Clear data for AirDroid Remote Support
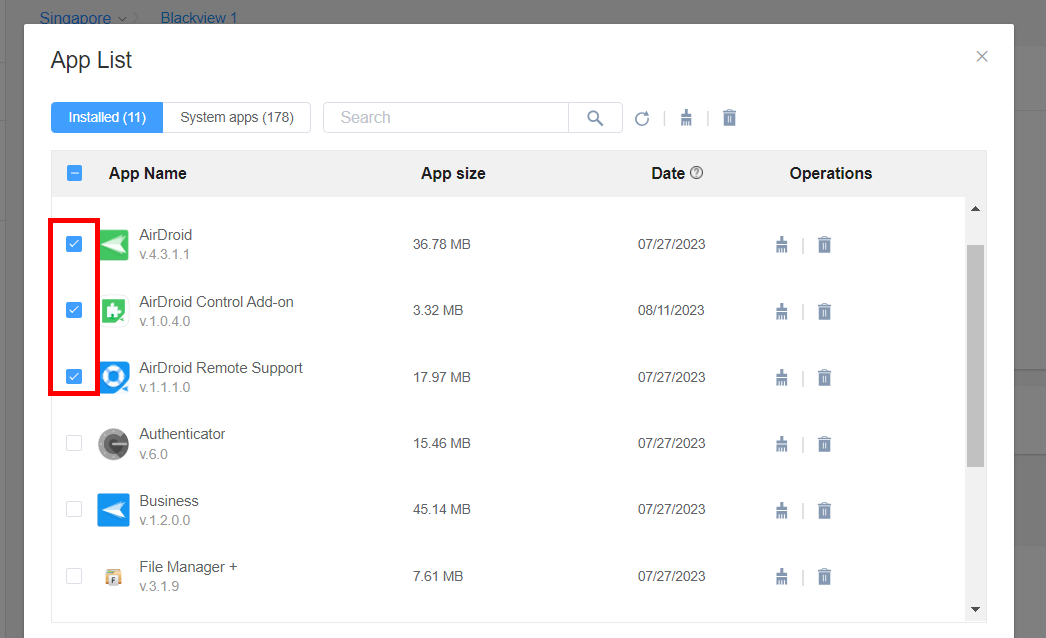The height and width of the screenshot is (638, 1046). click(782, 378)
